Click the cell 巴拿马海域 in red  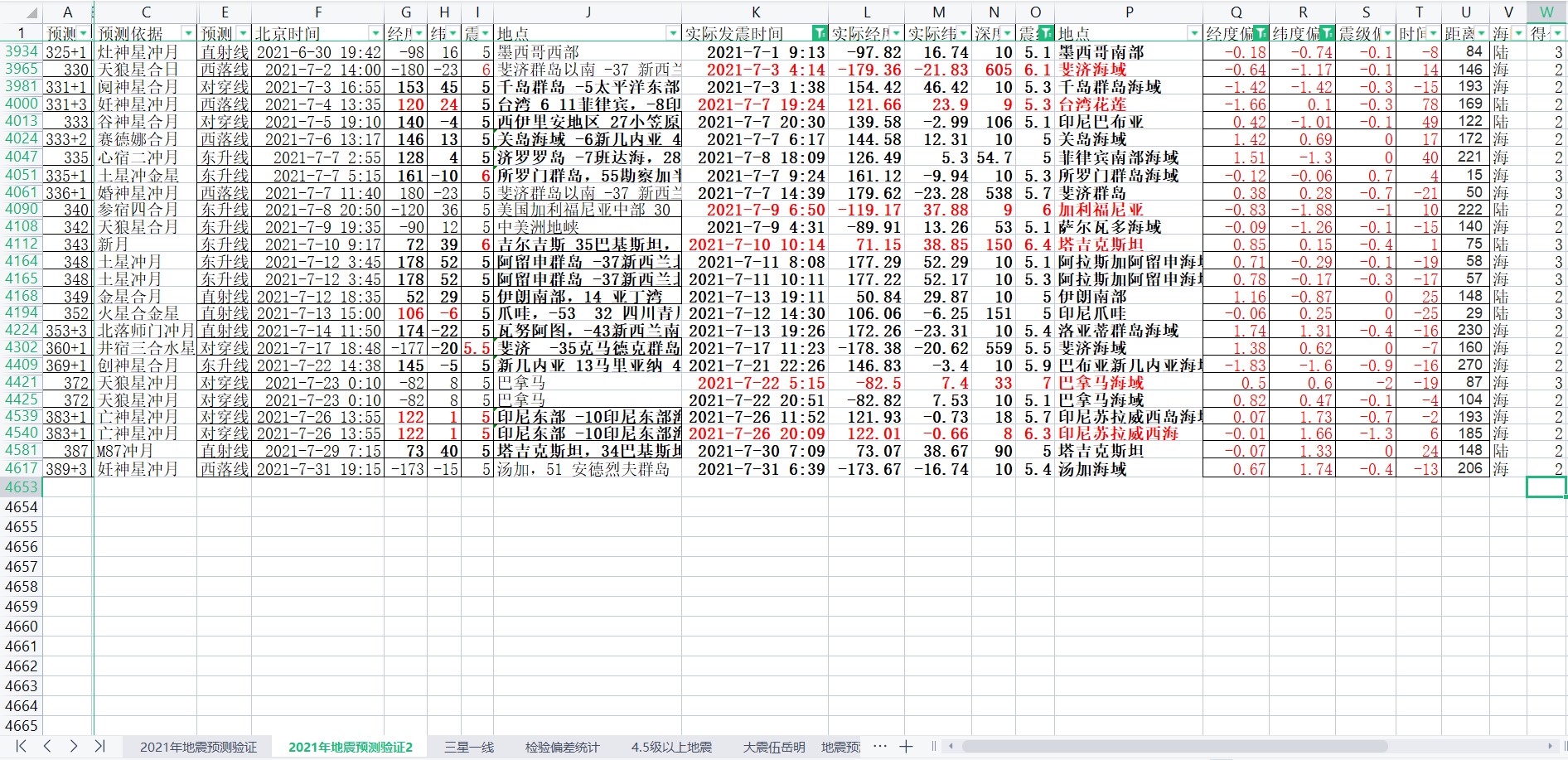point(1129,383)
